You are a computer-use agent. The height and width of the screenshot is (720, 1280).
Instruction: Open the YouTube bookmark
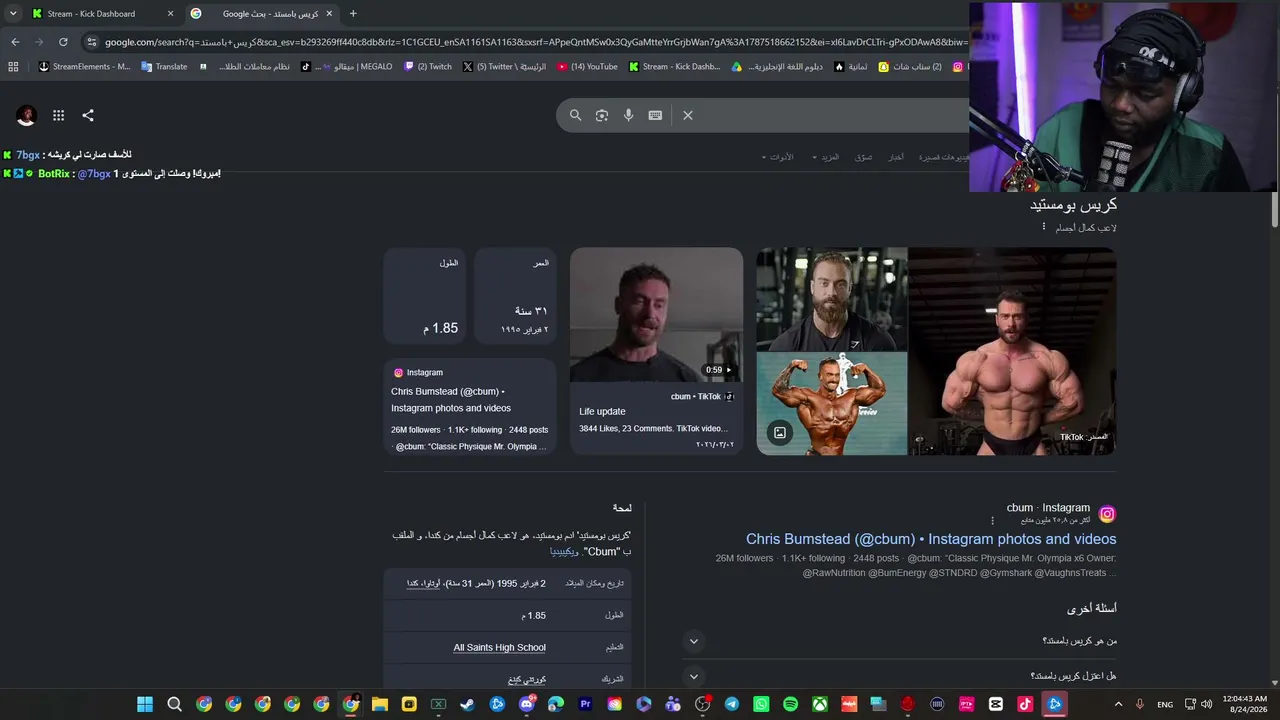coord(588,67)
